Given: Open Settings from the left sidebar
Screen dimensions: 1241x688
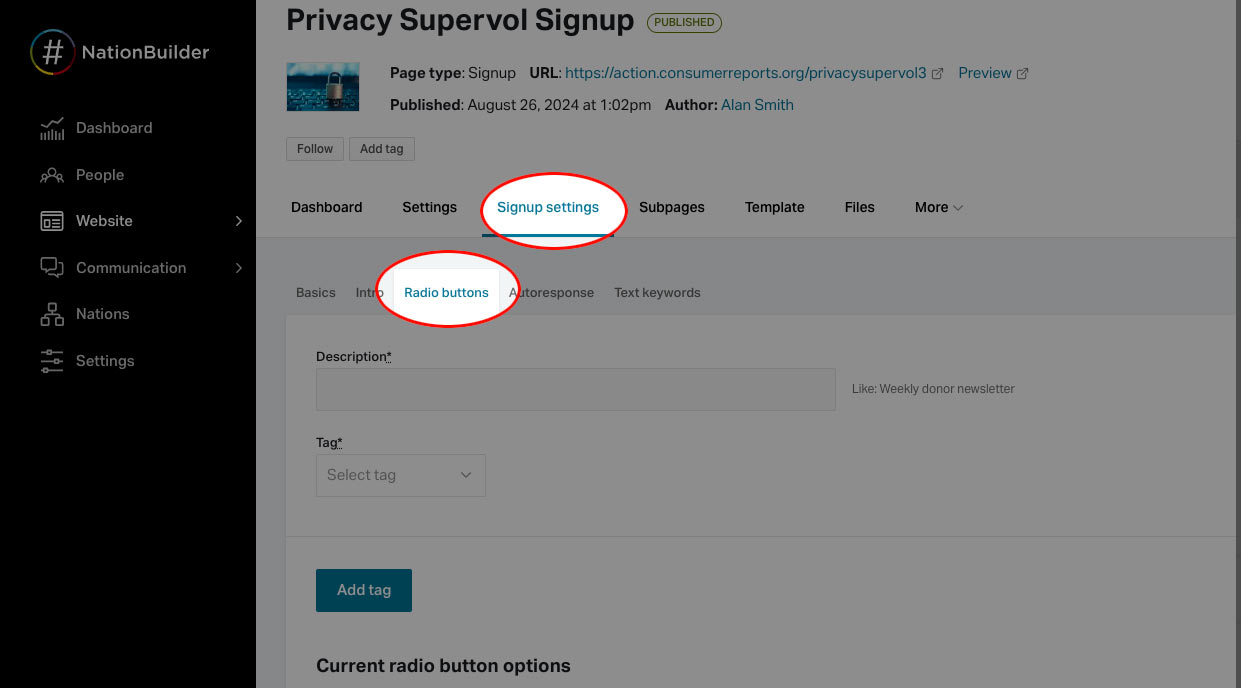Looking at the screenshot, I should point(105,360).
